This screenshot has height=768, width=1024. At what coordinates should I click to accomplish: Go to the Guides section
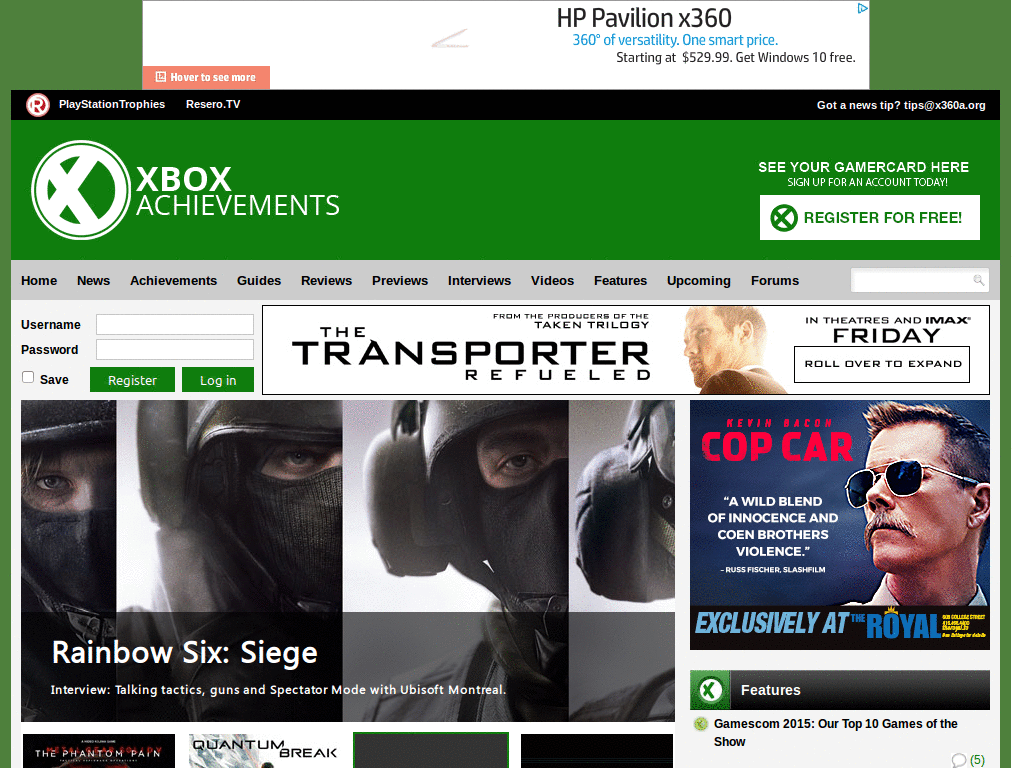click(259, 281)
